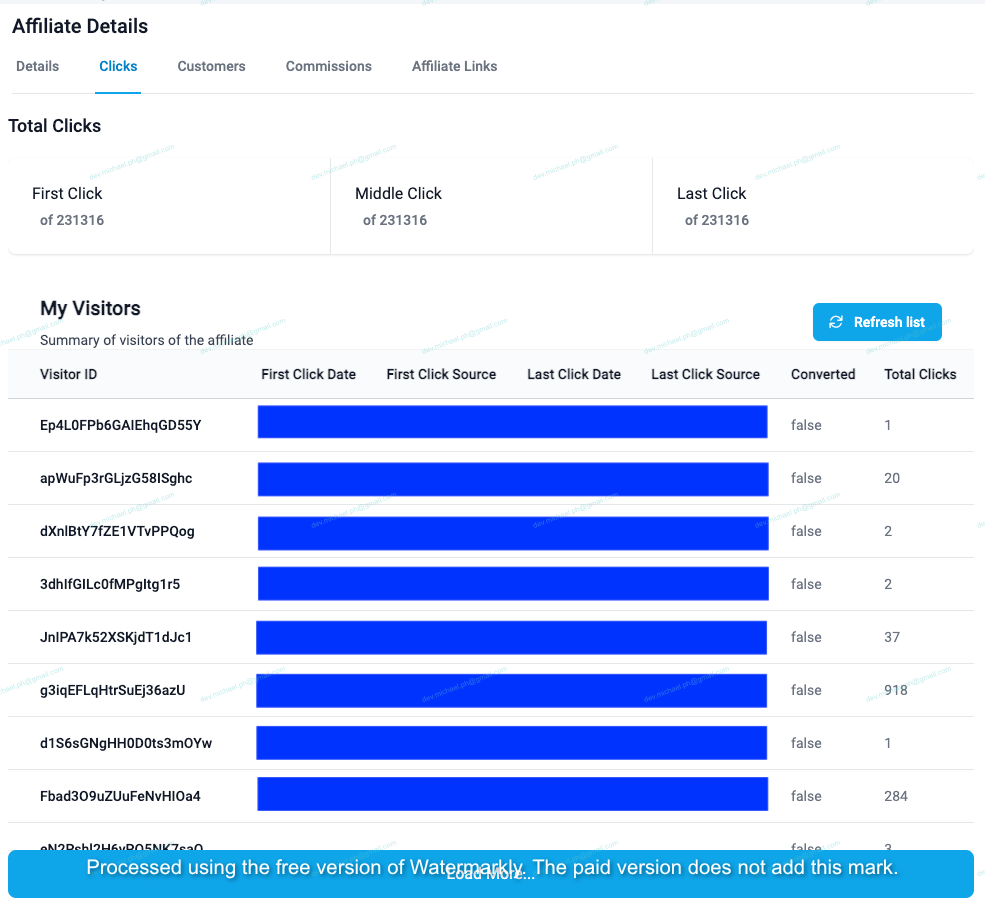This screenshot has height=901, width=985.
Task: Select the Affiliate Links tab
Action: (454, 66)
